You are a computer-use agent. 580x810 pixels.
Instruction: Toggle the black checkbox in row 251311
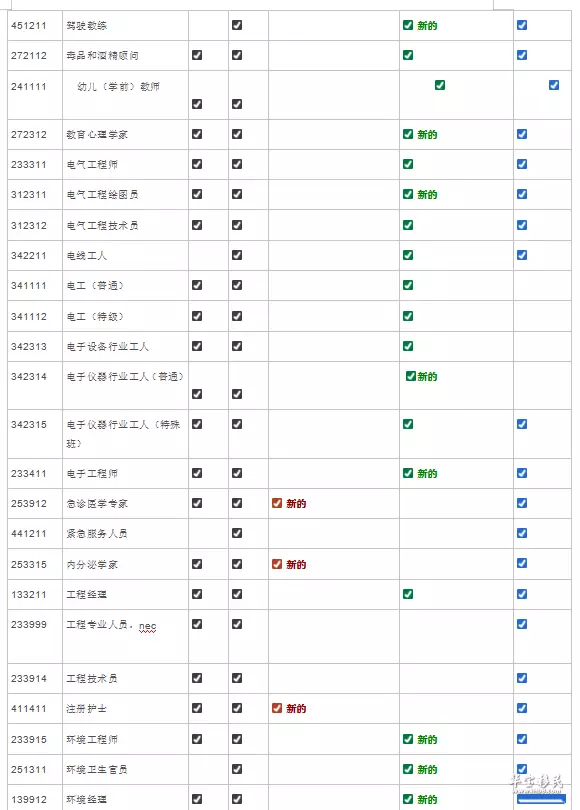coord(237,769)
